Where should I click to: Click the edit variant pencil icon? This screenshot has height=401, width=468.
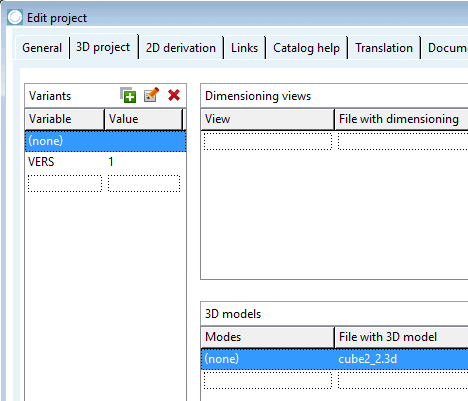click(x=151, y=95)
